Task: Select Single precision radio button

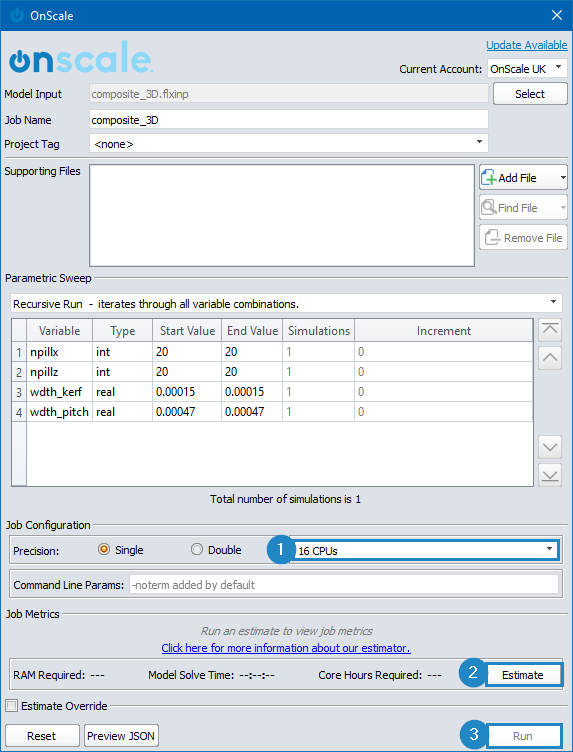Action: point(104,550)
